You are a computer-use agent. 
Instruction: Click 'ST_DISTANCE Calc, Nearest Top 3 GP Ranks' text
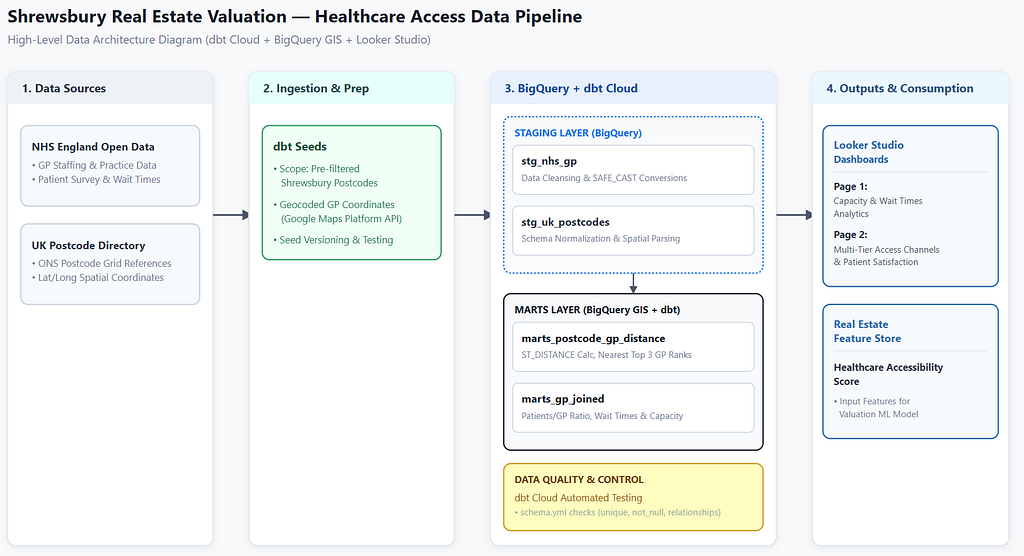point(607,355)
